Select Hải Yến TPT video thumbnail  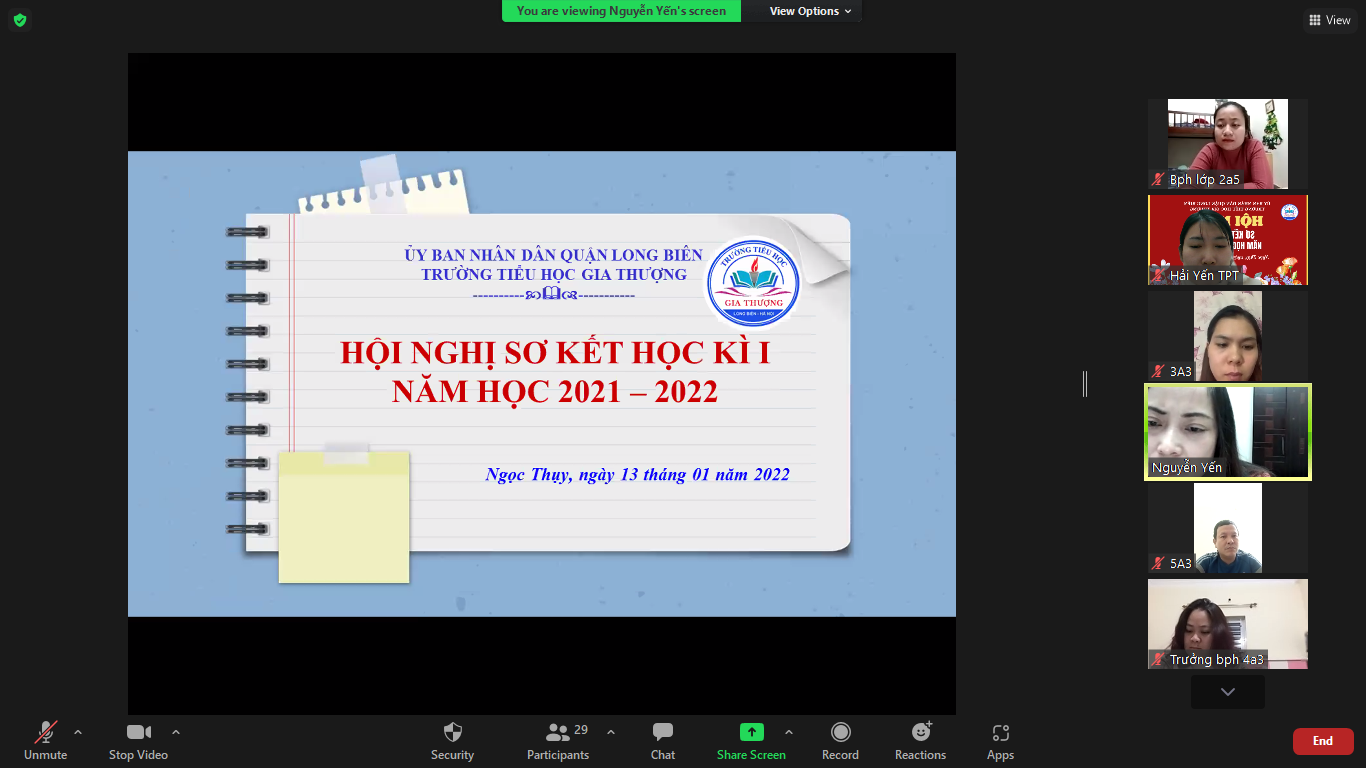tap(1227, 240)
